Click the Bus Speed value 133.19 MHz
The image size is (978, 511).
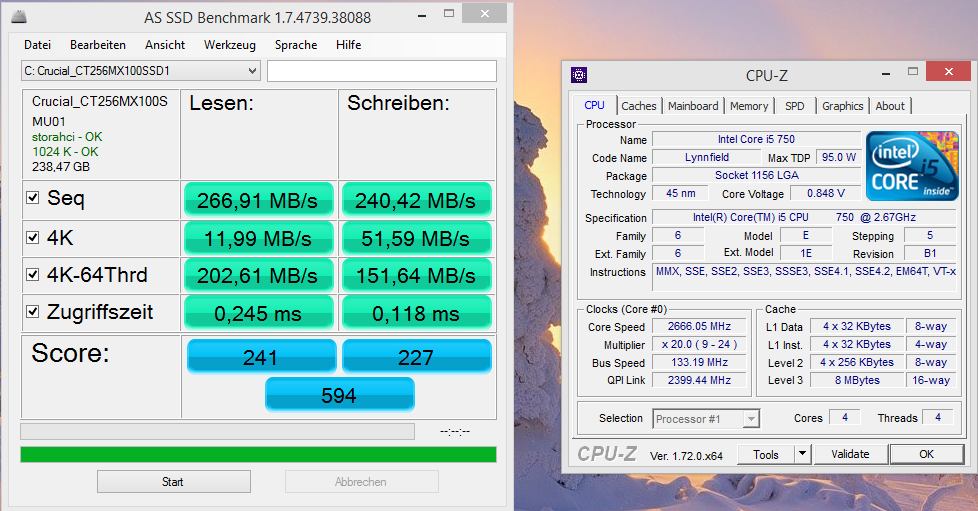(x=699, y=363)
